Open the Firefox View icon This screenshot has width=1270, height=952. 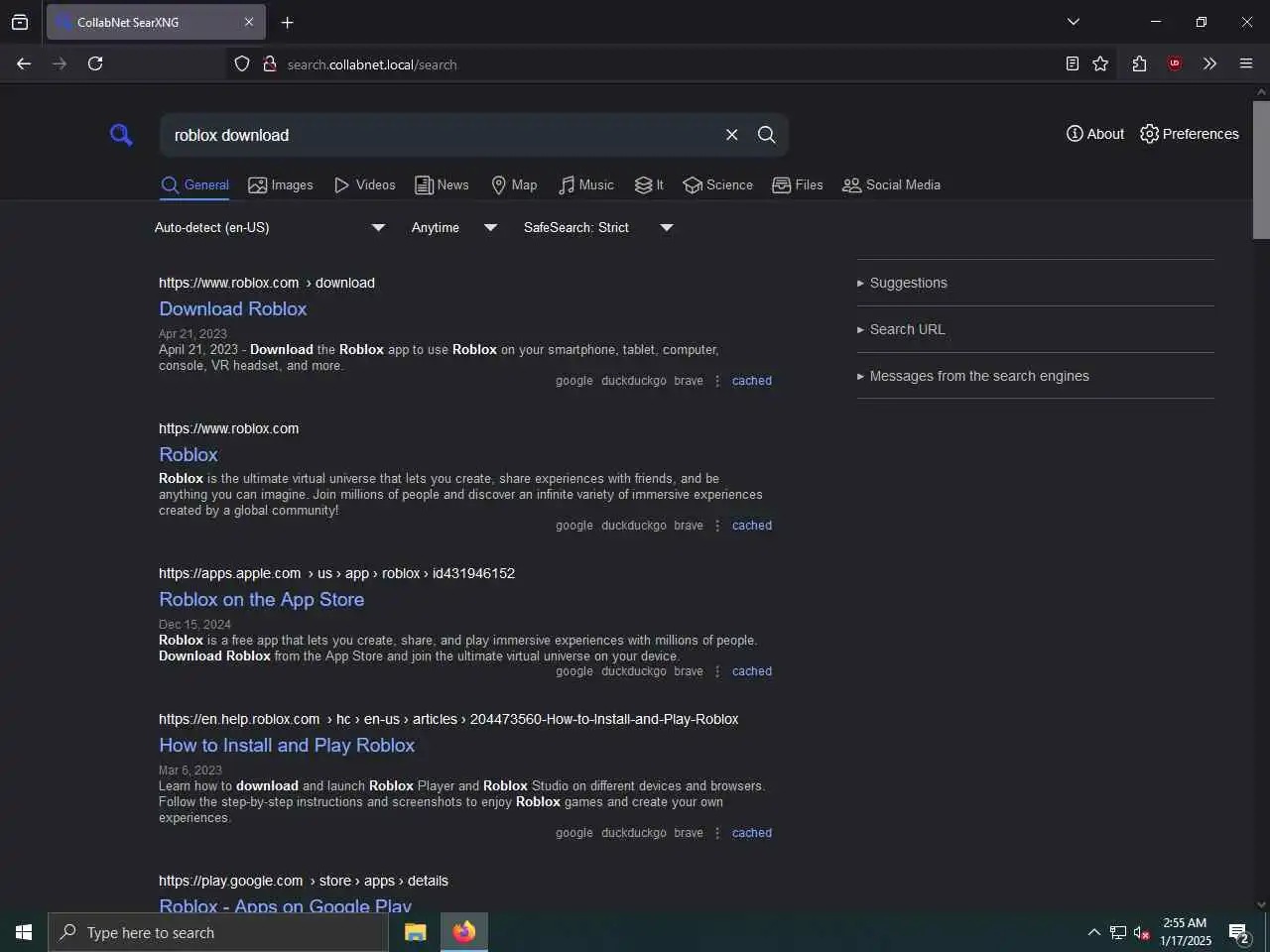point(20,22)
